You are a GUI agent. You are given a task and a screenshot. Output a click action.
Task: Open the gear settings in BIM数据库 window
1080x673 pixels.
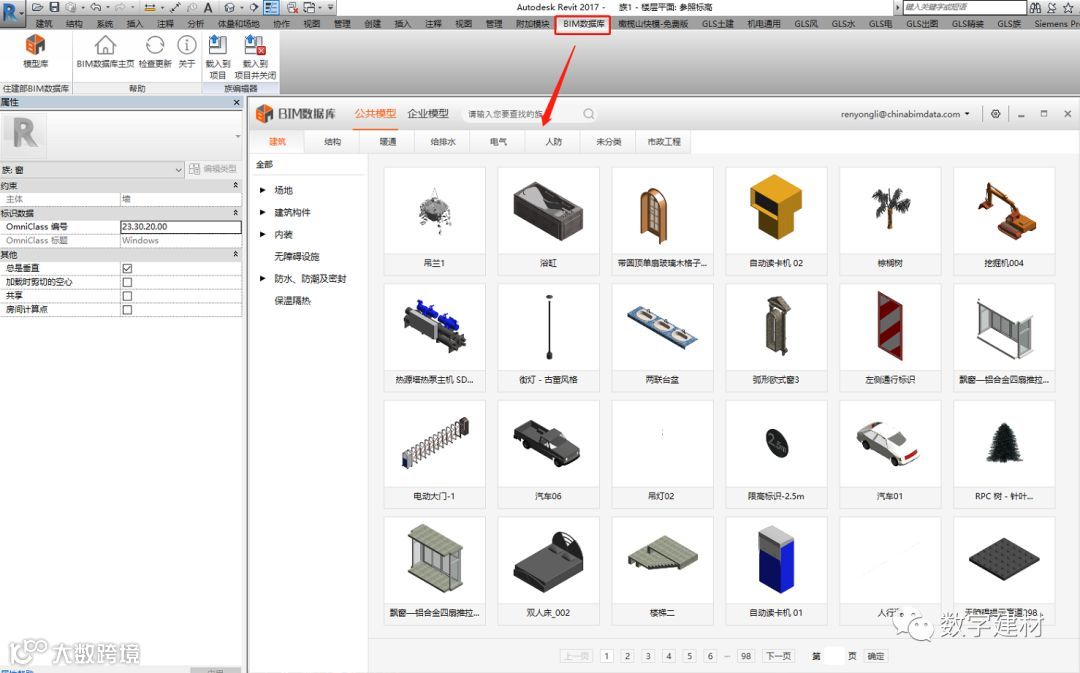point(995,114)
